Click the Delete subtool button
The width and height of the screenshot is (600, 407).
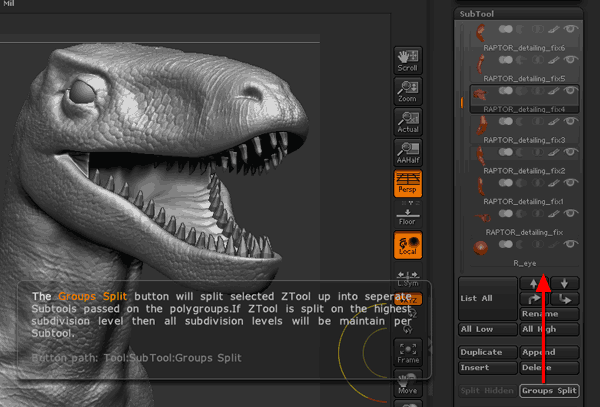[x=549, y=368]
